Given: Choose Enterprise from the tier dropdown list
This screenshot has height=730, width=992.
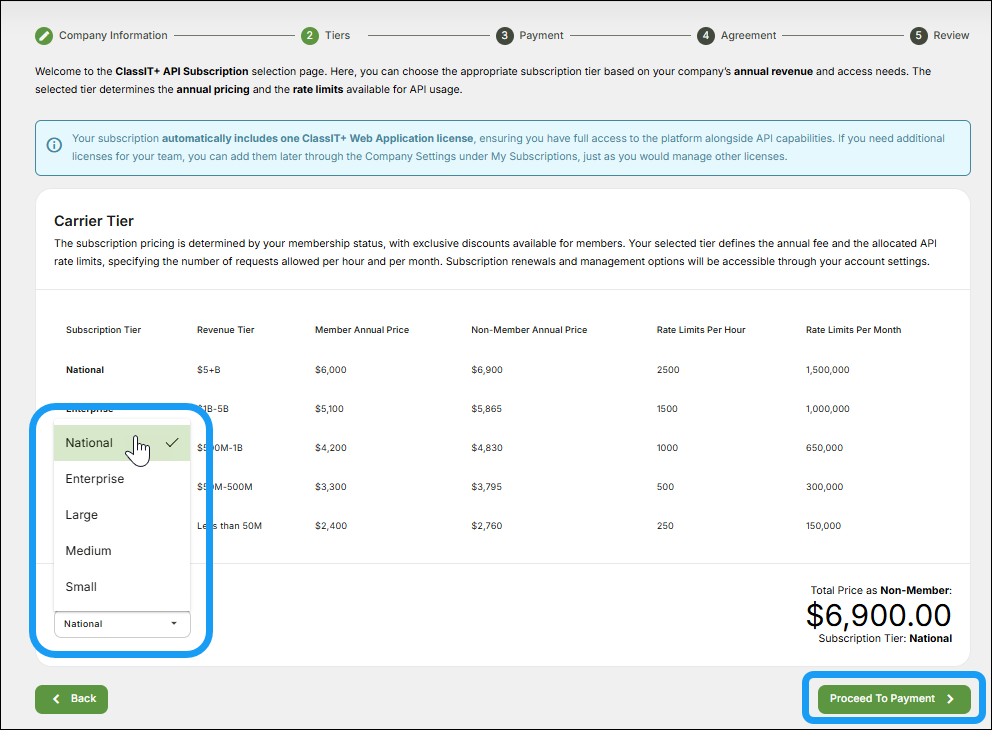Looking at the screenshot, I should [94, 478].
